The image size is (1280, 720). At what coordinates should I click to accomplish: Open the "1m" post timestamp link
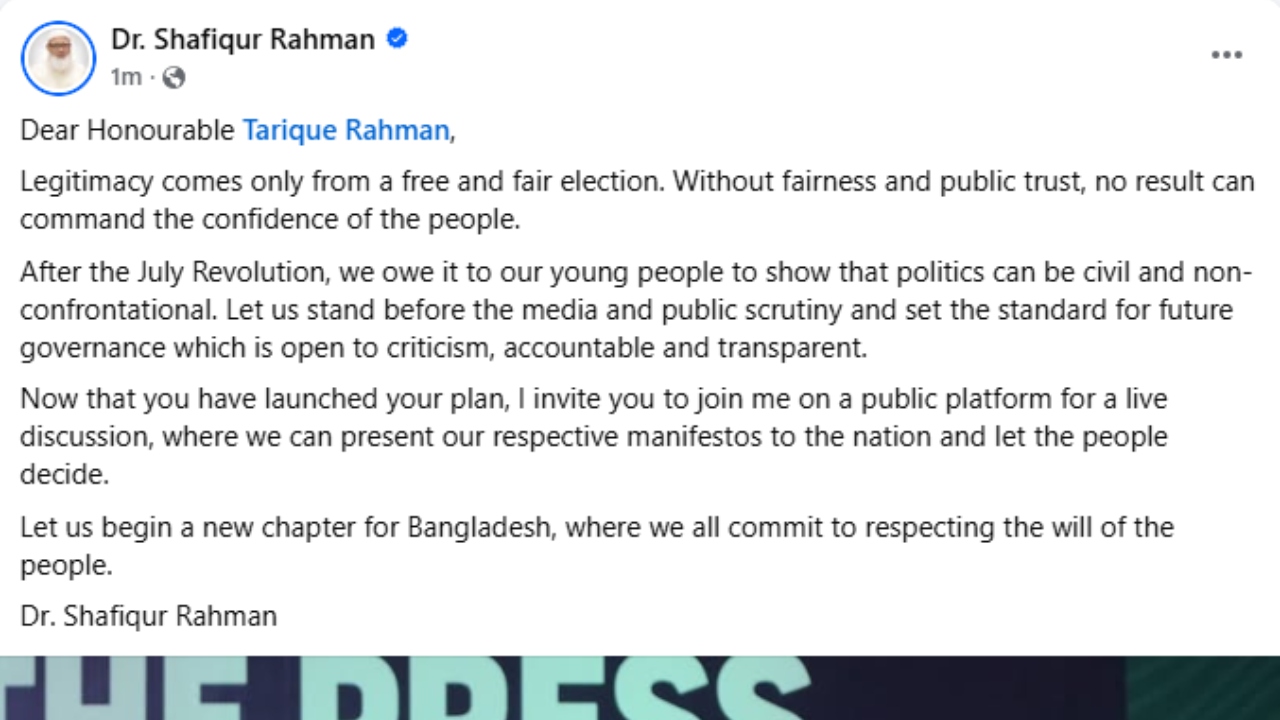(x=126, y=77)
